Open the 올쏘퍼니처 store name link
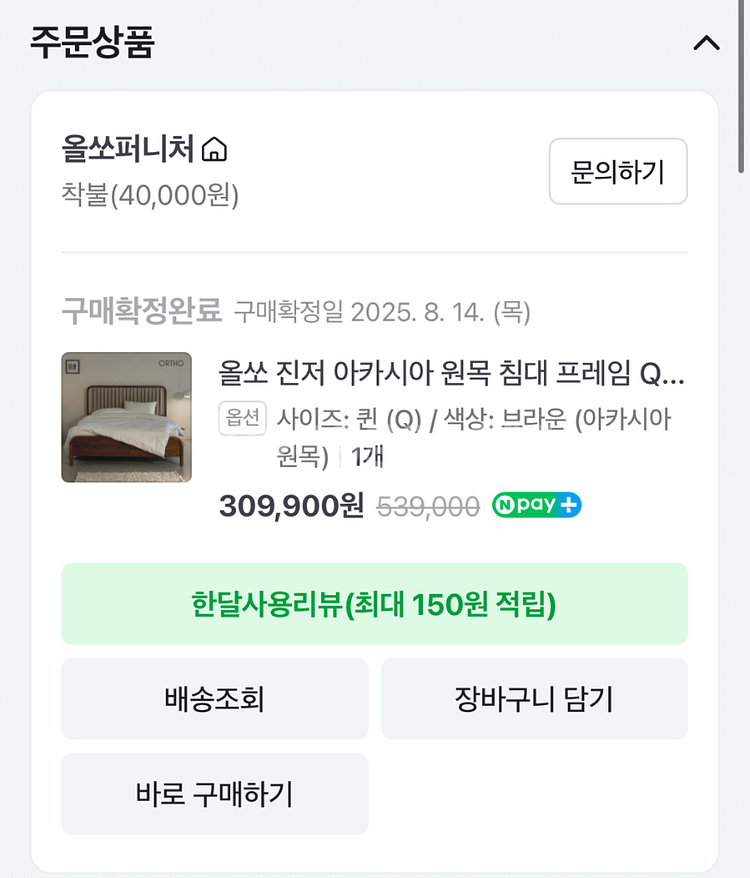 point(127,150)
